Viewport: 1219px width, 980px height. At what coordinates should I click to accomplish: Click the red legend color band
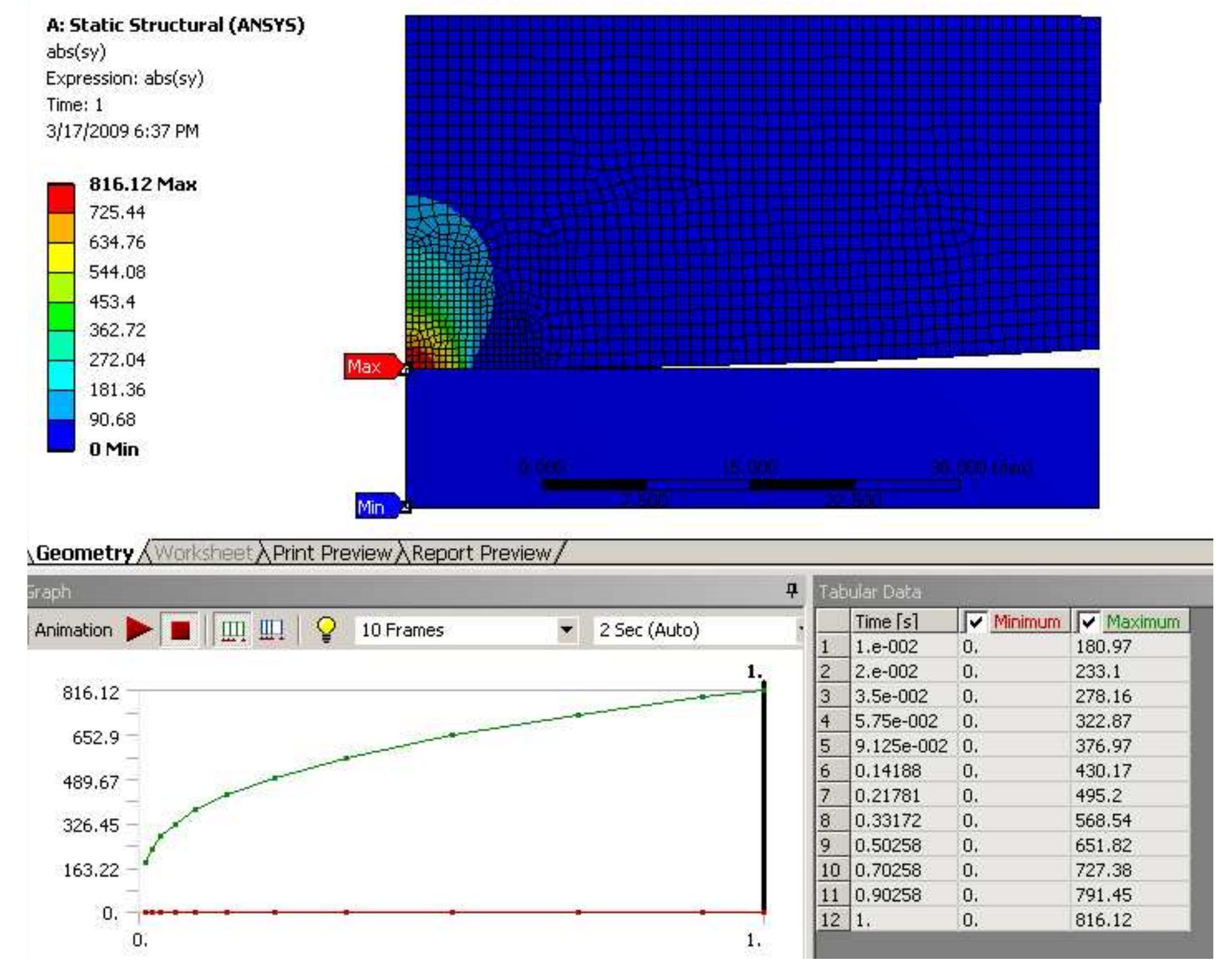[61, 198]
